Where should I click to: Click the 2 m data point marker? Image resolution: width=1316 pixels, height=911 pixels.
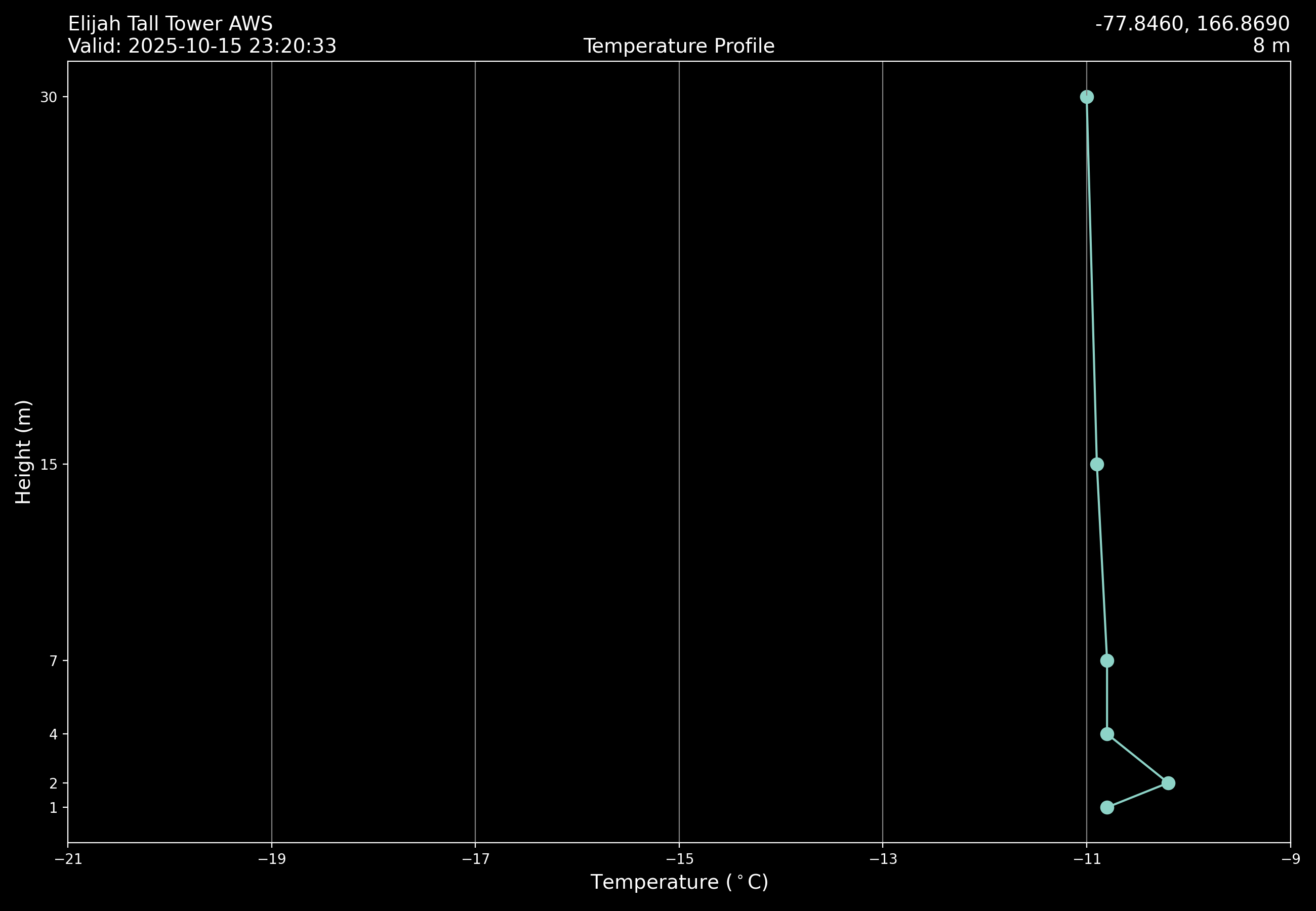pos(1168,783)
